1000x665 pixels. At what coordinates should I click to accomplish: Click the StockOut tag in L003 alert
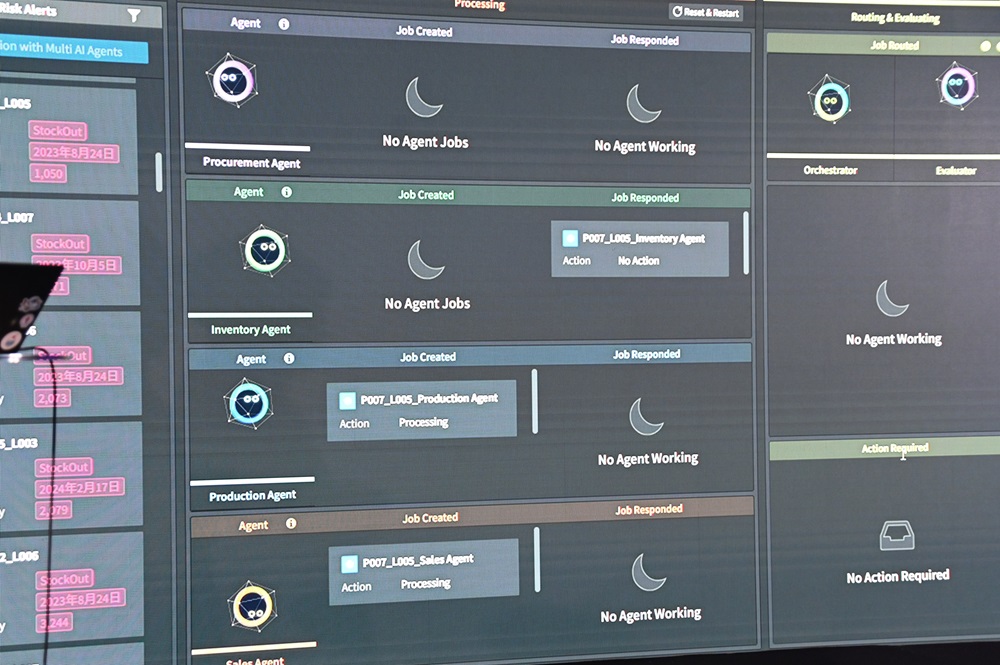(x=64, y=467)
